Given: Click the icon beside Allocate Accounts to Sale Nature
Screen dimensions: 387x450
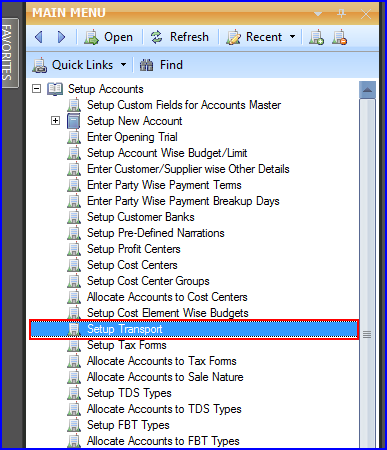Looking at the screenshot, I should (x=74, y=377).
